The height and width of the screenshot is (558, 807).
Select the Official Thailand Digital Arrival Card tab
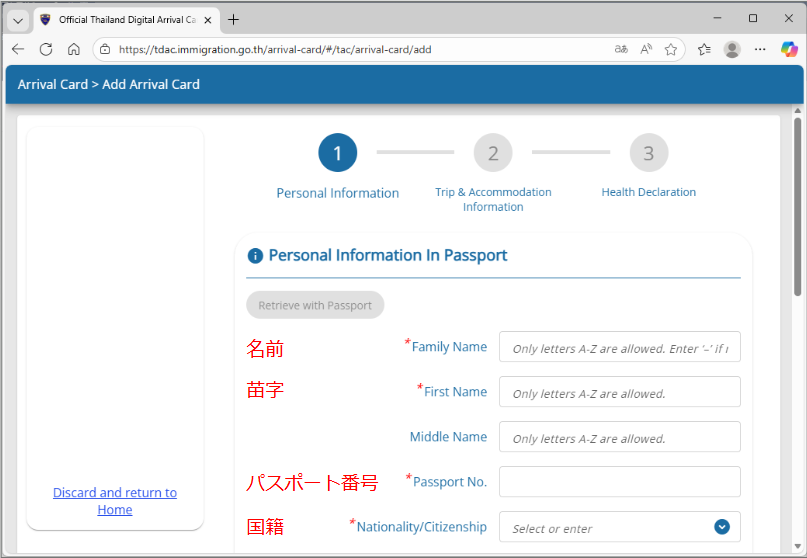(x=120, y=20)
